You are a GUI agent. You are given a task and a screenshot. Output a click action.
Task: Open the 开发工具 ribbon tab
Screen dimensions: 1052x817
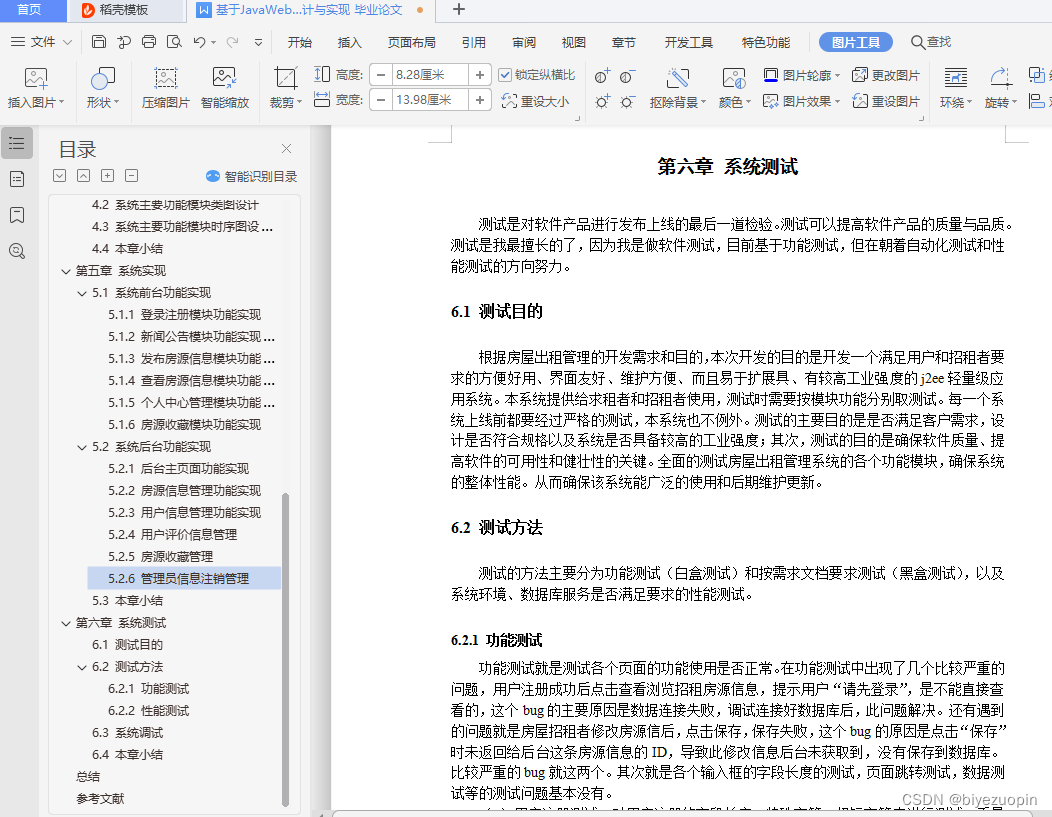point(688,42)
